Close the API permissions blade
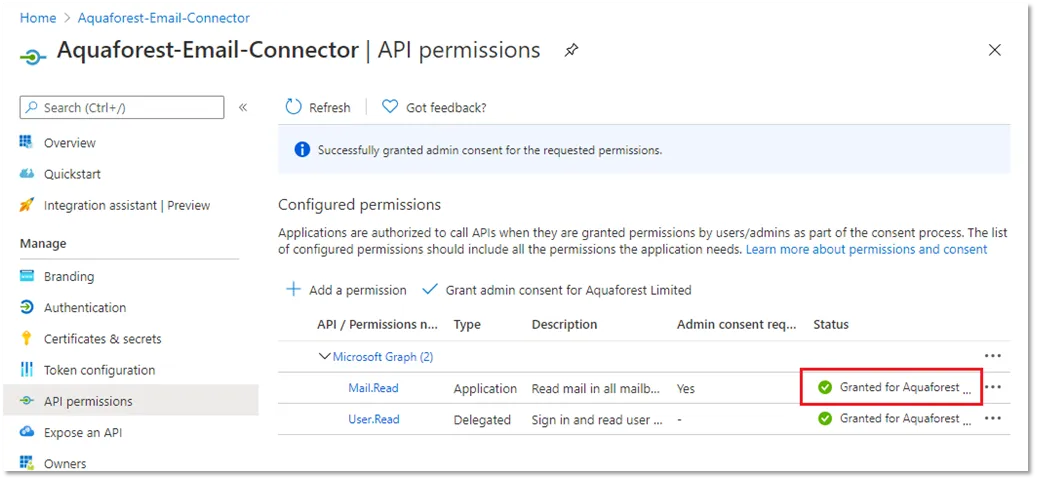This screenshot has height=480, width=1037. tap(994, 50)
